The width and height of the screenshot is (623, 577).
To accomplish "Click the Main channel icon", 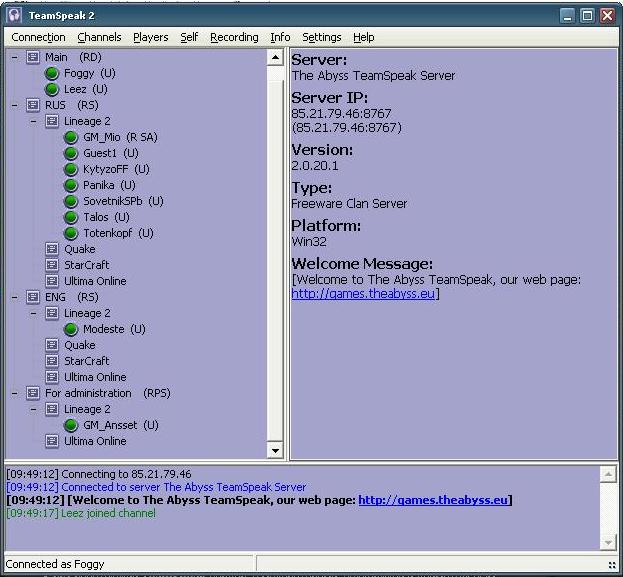I will pos(33,57).
